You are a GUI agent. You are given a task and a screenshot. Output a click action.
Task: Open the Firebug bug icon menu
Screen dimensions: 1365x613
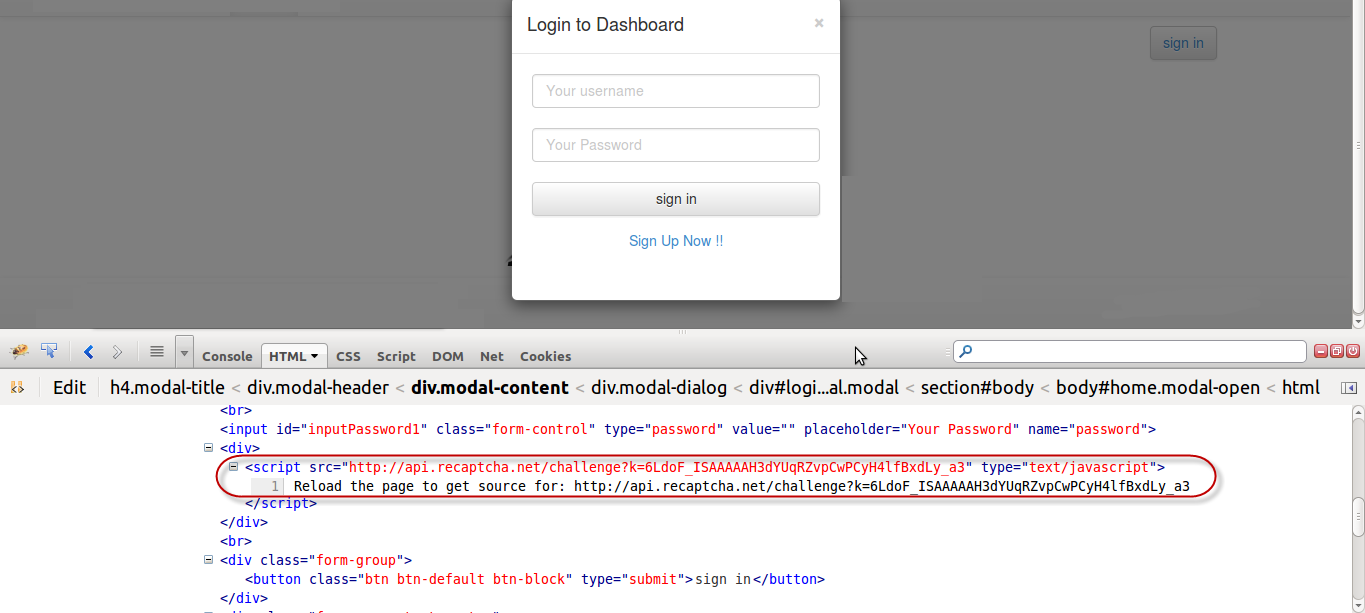coord(19,352)
